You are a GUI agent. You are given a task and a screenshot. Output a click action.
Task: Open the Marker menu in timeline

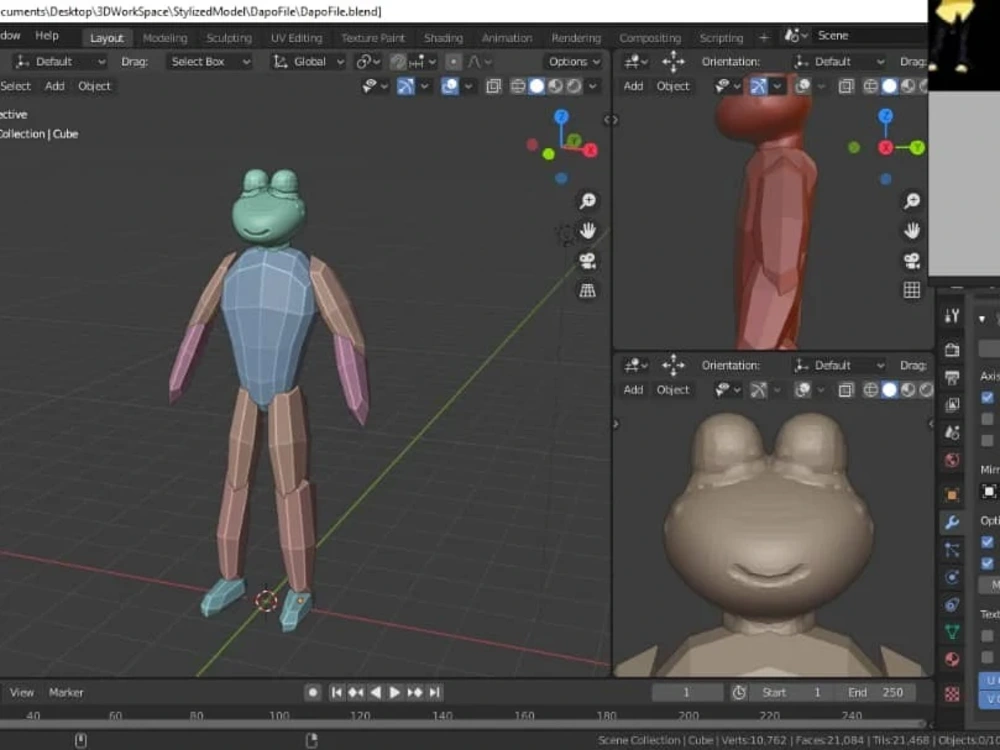(66, 693)
